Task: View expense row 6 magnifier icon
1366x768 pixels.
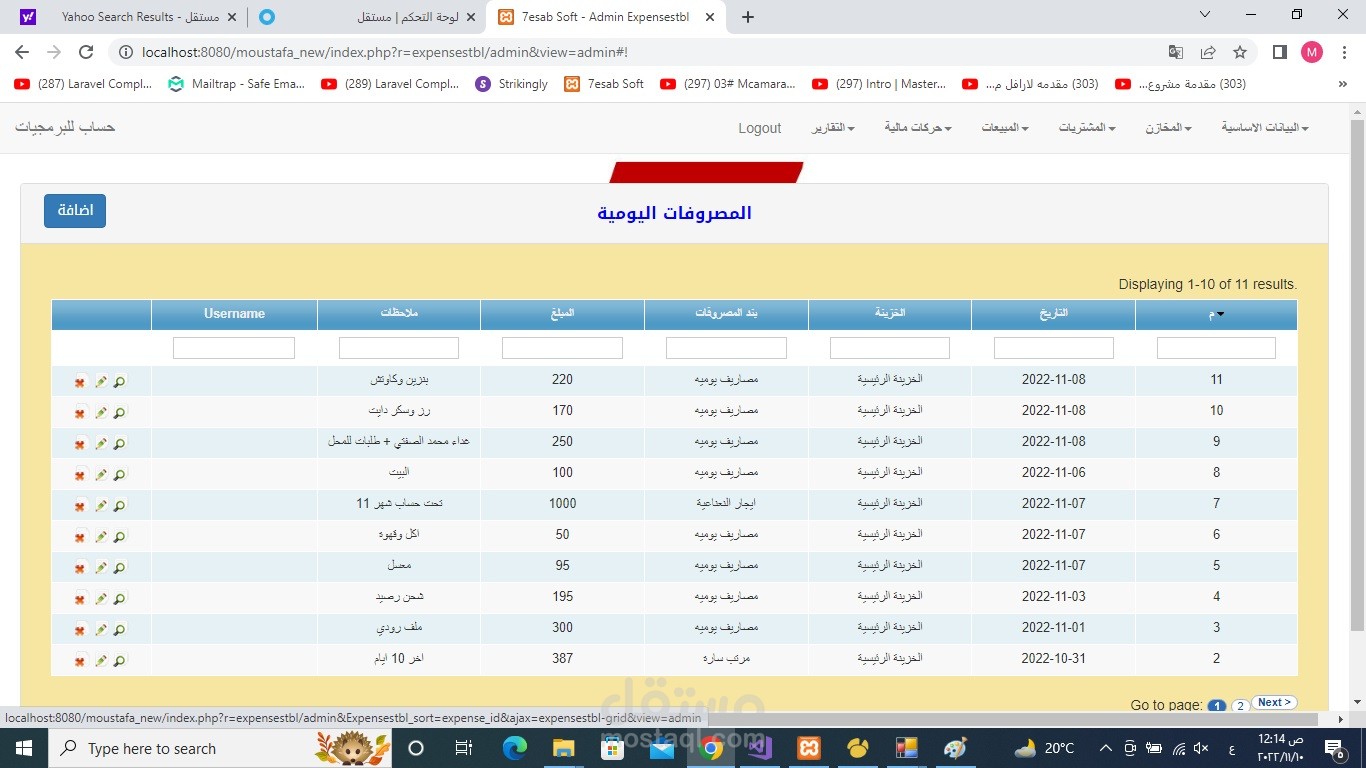Action: point(120,536)
